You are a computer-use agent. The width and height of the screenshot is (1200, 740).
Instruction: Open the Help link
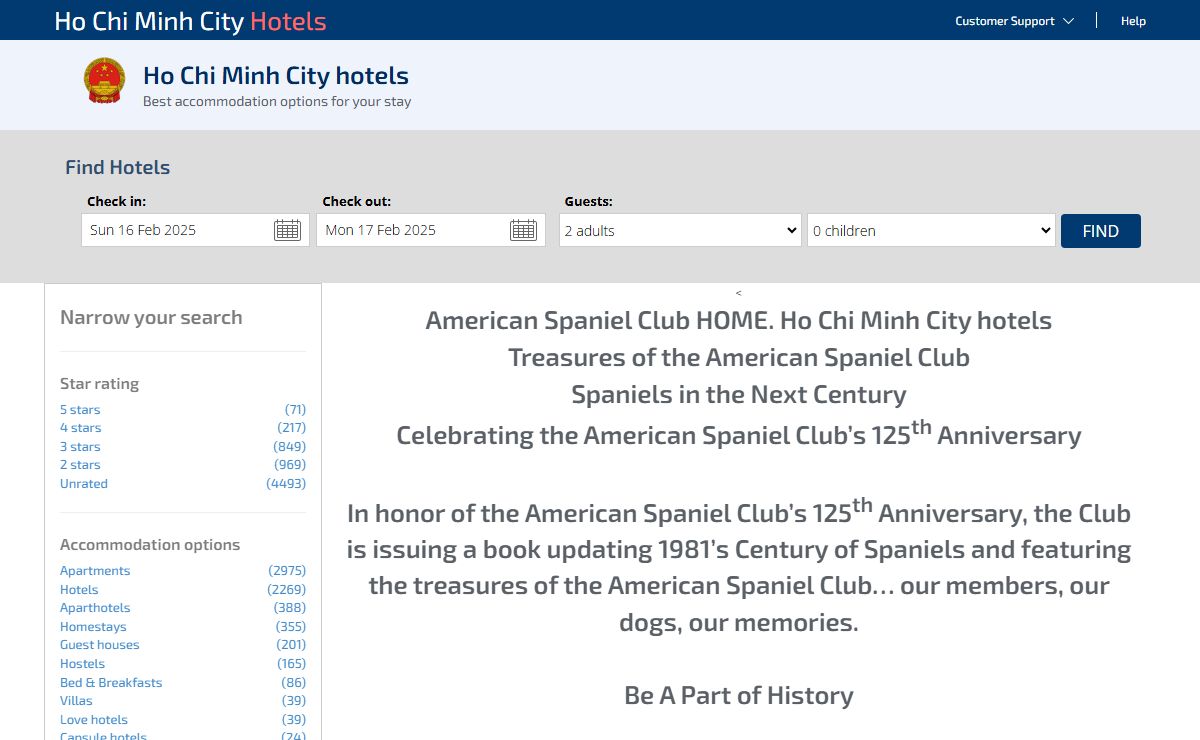pos(1133,21)
